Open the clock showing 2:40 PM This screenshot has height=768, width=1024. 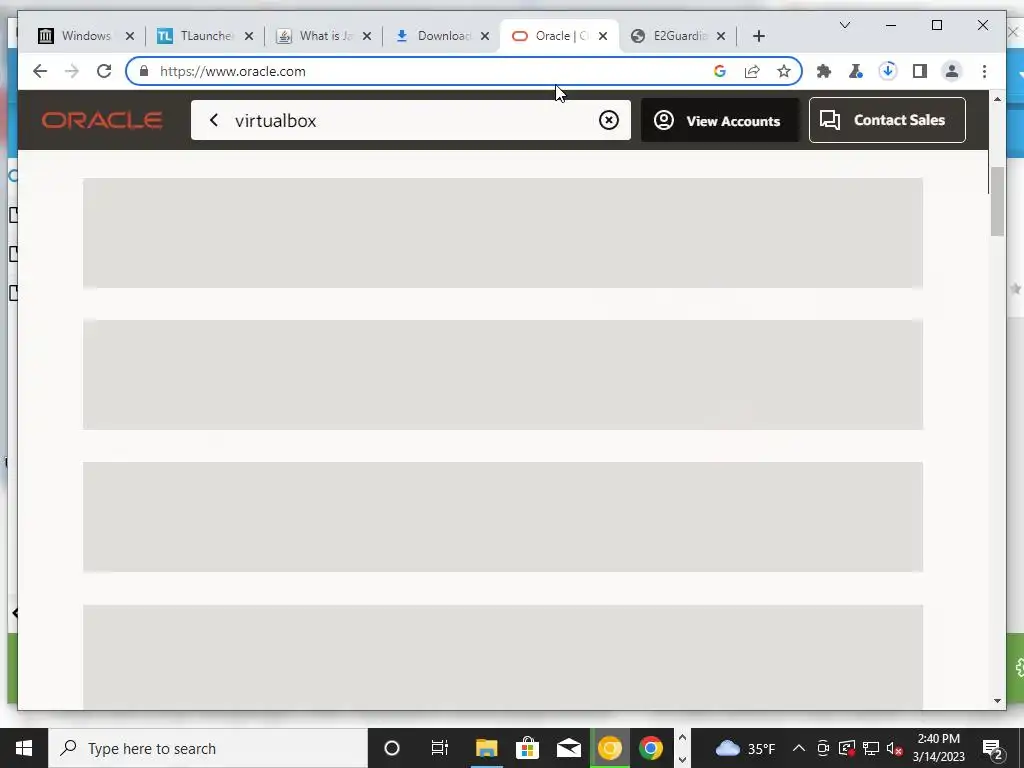point(938,748)
